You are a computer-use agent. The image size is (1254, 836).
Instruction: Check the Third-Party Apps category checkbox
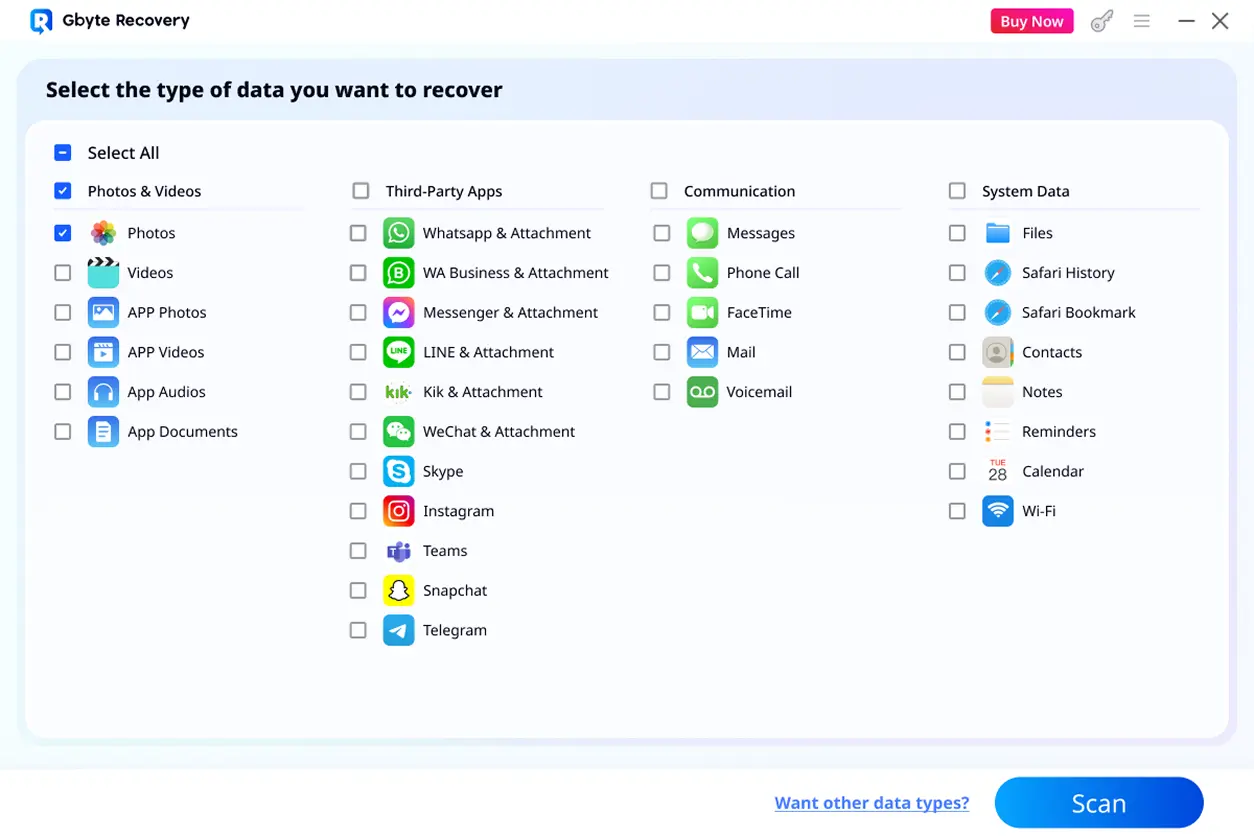click(x=361, y=191)
